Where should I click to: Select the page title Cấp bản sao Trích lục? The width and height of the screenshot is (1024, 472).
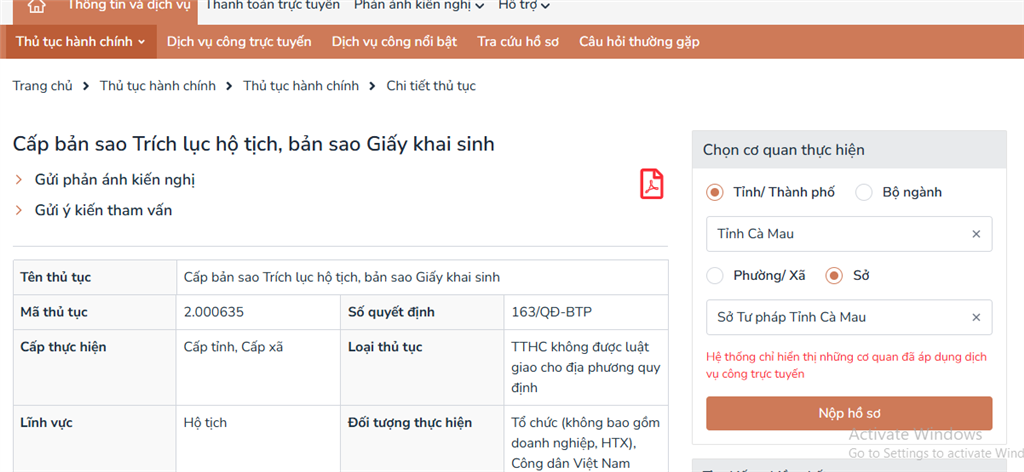pyautogui.click(x=253, y=144)
